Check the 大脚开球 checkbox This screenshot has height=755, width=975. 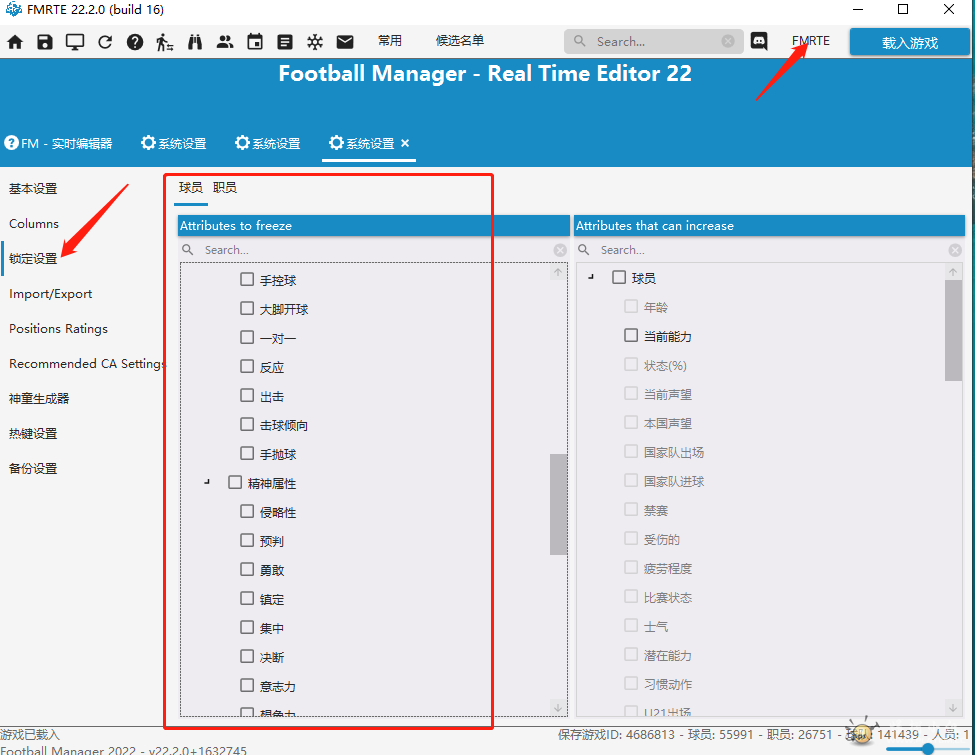click(247, 308)
